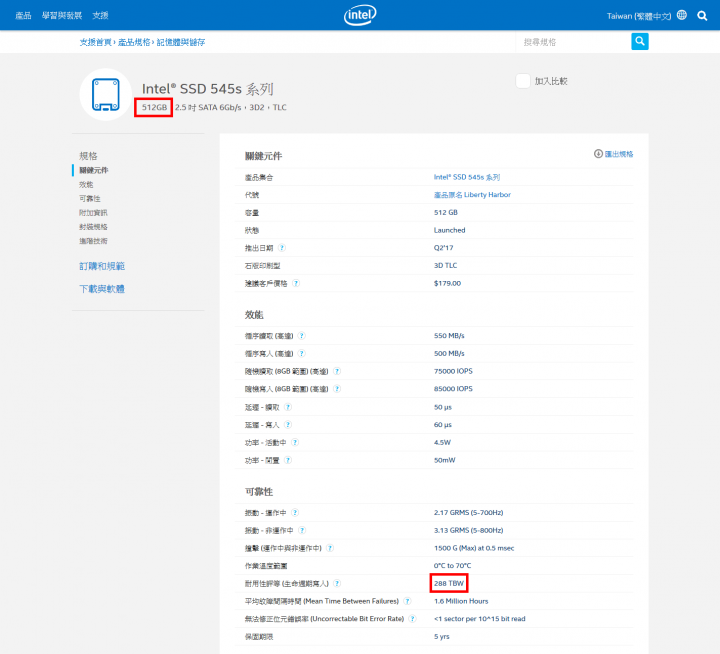
Task: Open the globe language selector icon
Action: pos(682,15)
